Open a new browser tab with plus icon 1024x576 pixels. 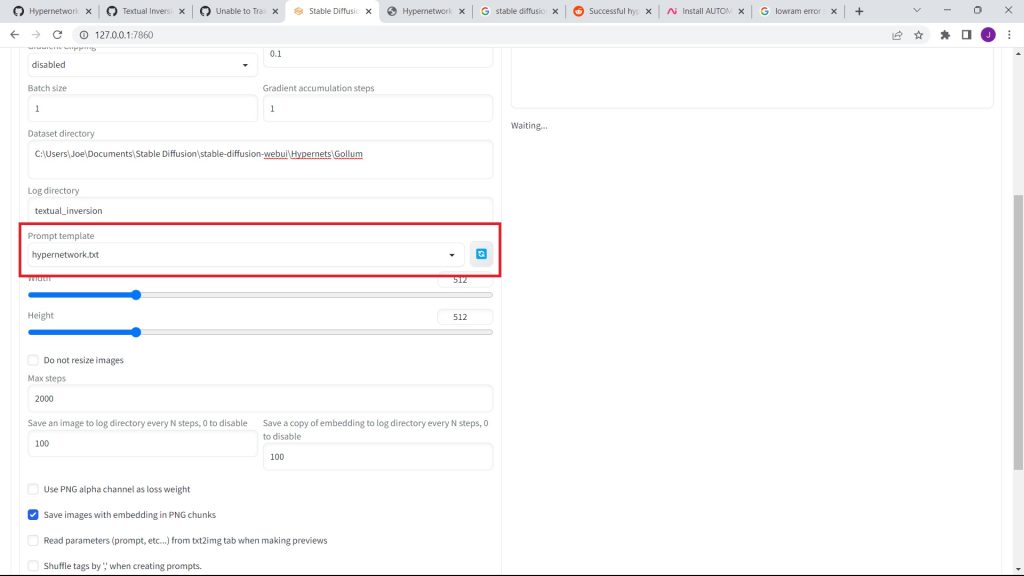[x=859, y=11]
